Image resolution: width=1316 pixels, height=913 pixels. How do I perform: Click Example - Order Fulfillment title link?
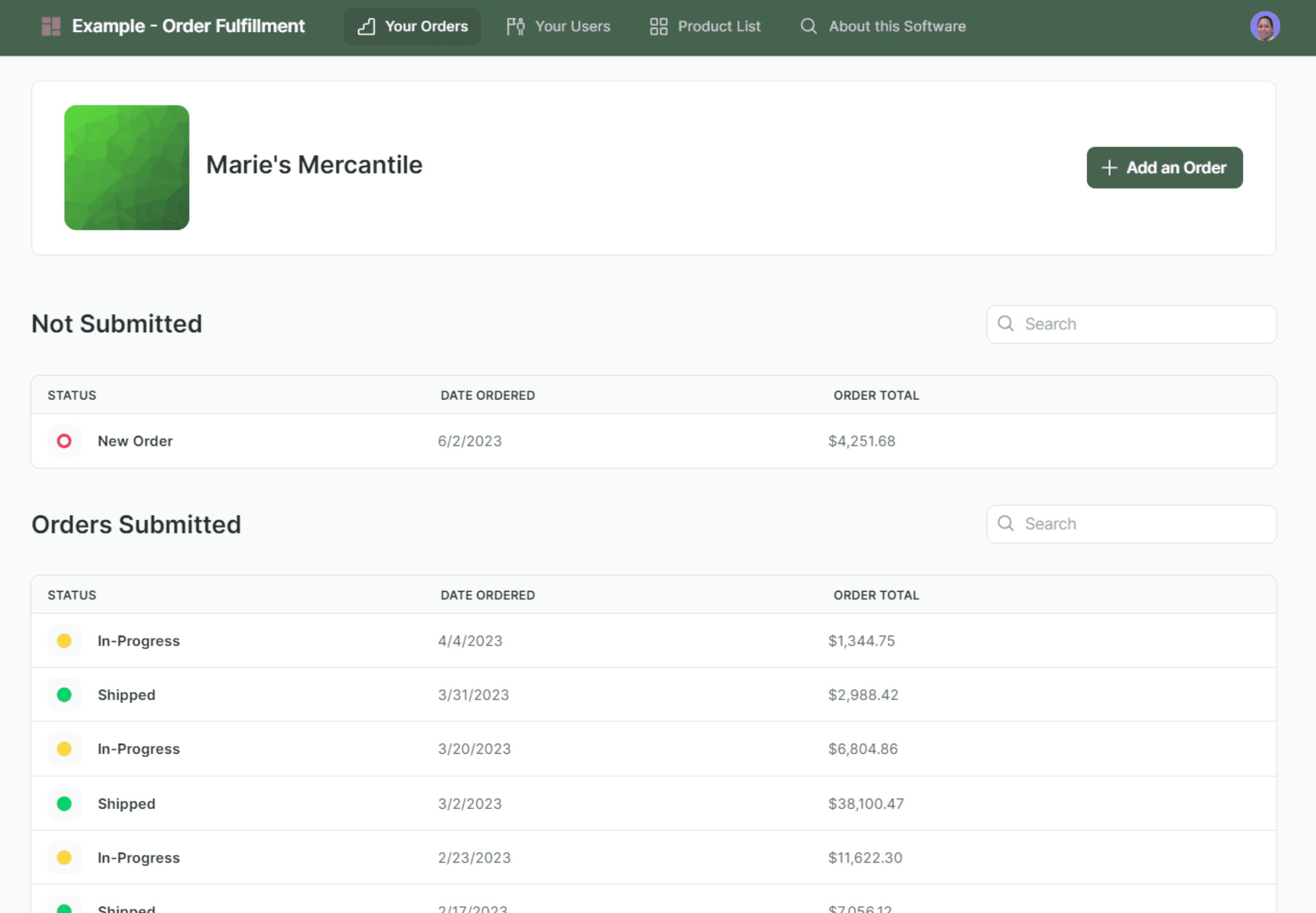[188, 26]
